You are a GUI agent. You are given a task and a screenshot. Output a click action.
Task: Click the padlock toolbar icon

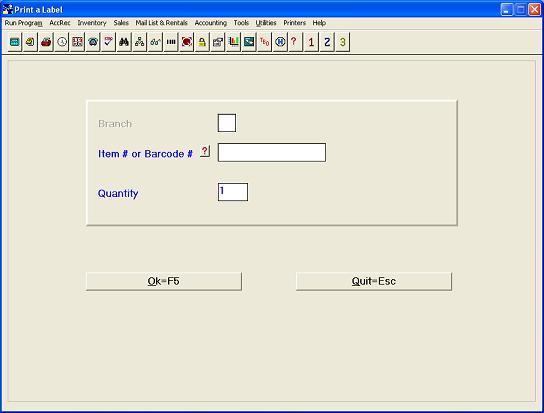202,42
